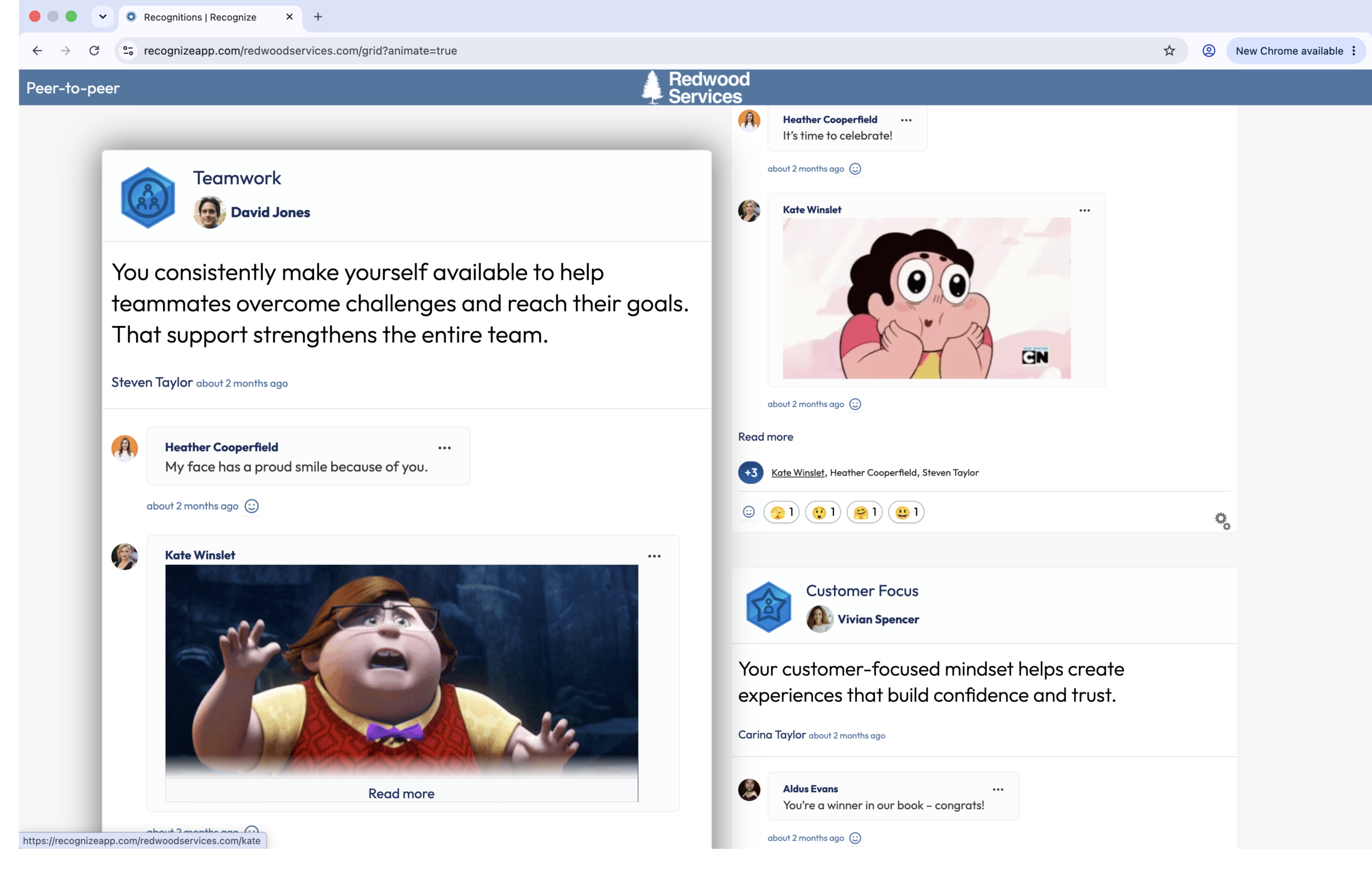View site information icon in address bar
1372x871 pixels.
pos(129,51)
